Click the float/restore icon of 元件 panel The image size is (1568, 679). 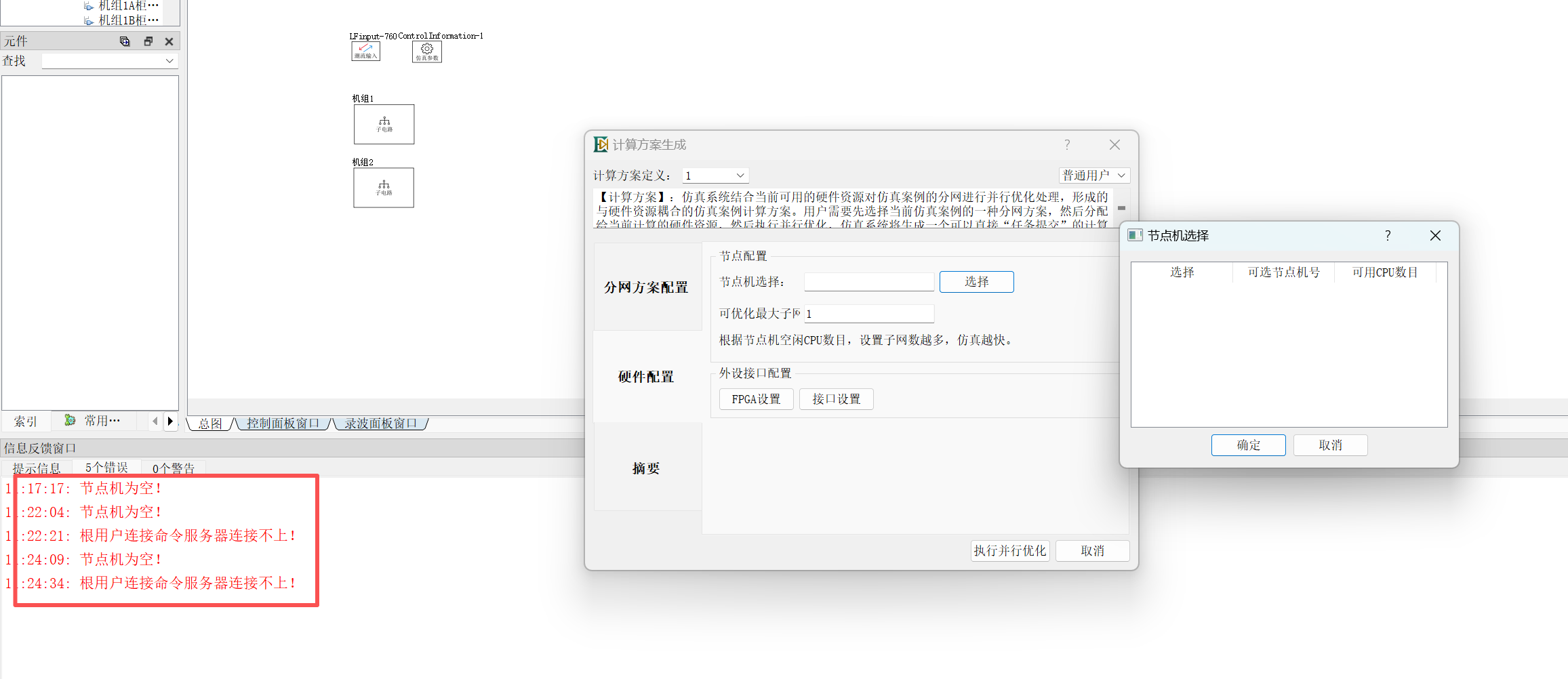[x=148, y=41]
